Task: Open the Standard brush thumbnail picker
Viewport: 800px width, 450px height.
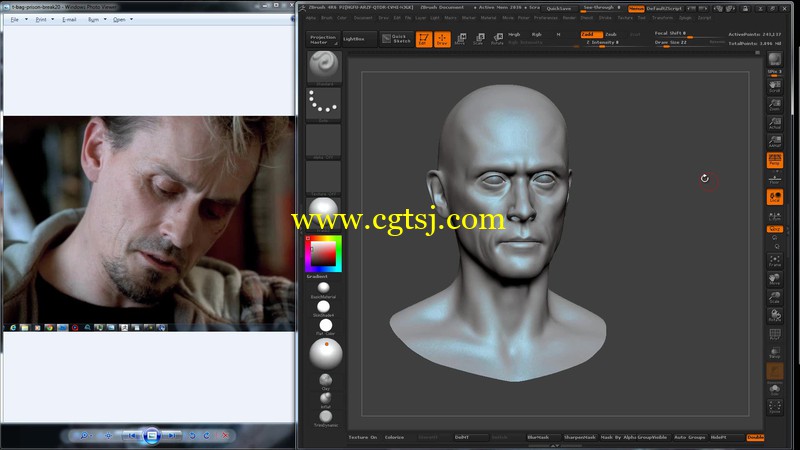Action: (x=324, y=66)
